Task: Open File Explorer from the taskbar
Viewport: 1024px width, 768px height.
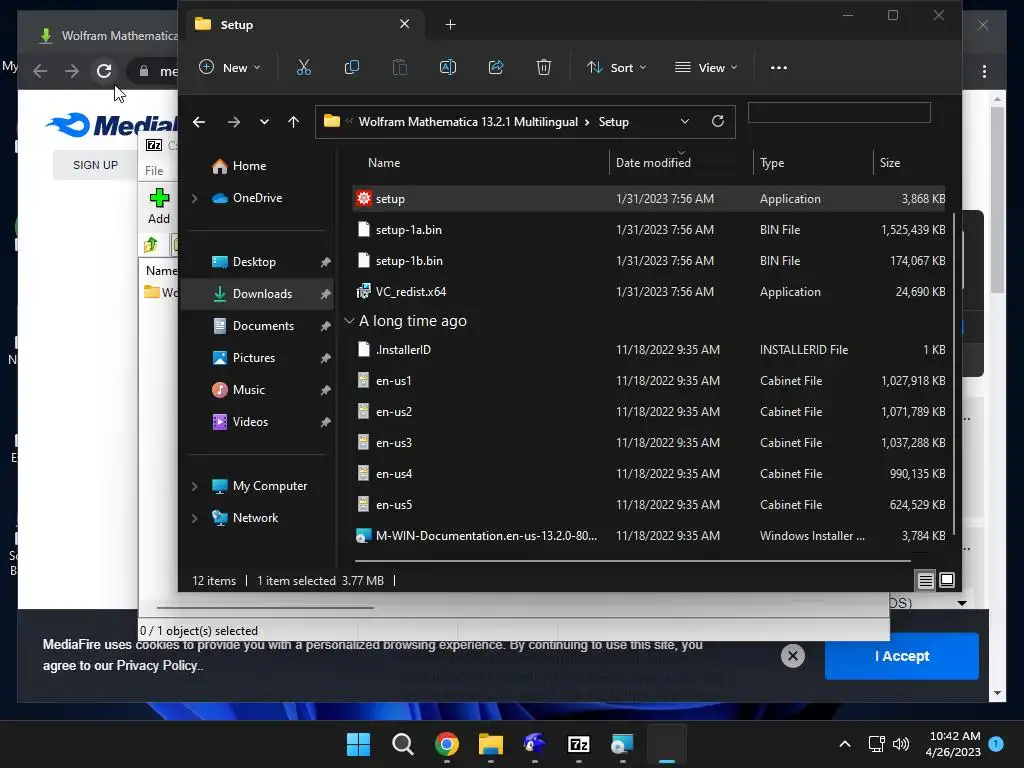Action: coord(490,744)
